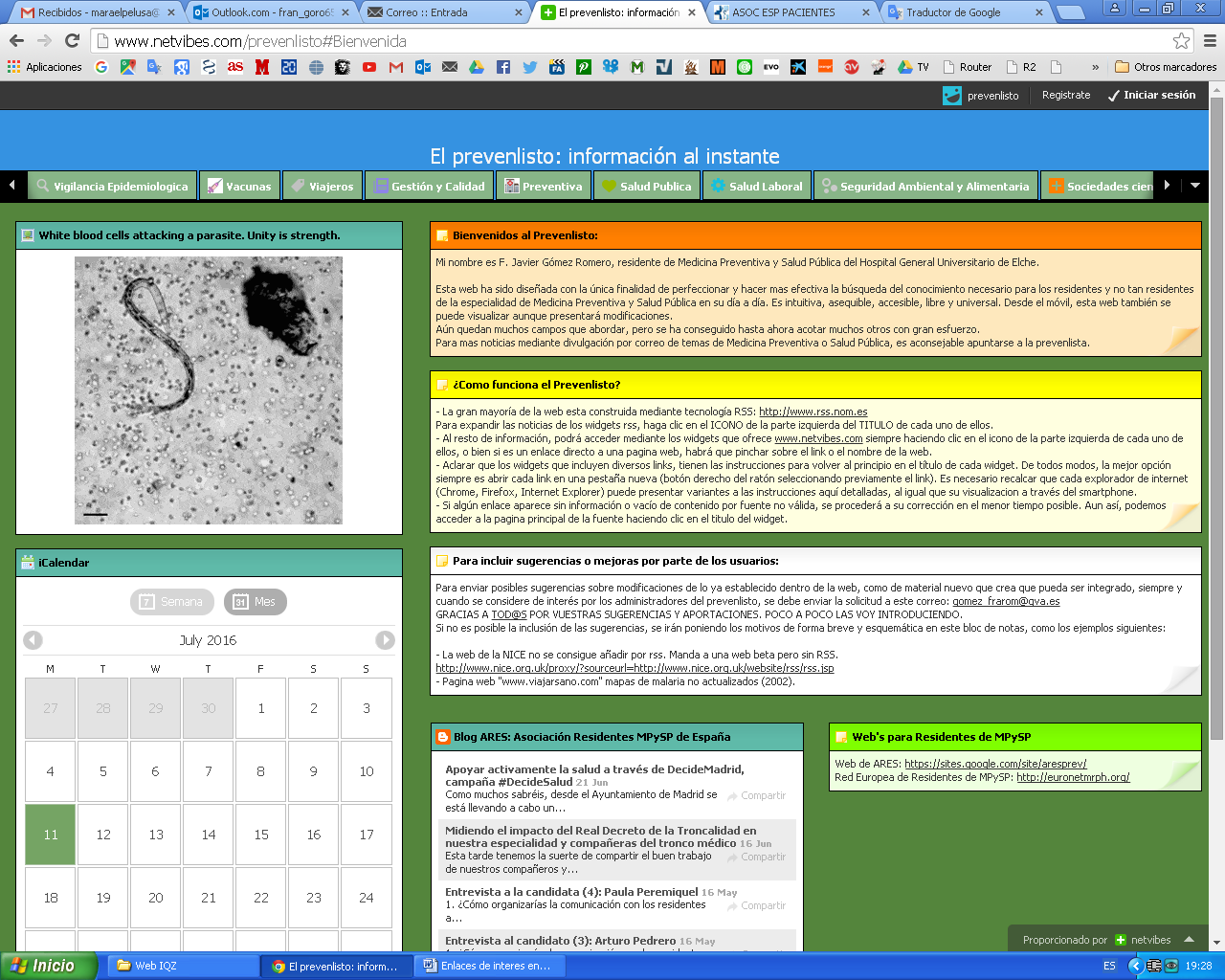
Task: Open the Twitter bookmark
Action: click(x=530, y=67)
